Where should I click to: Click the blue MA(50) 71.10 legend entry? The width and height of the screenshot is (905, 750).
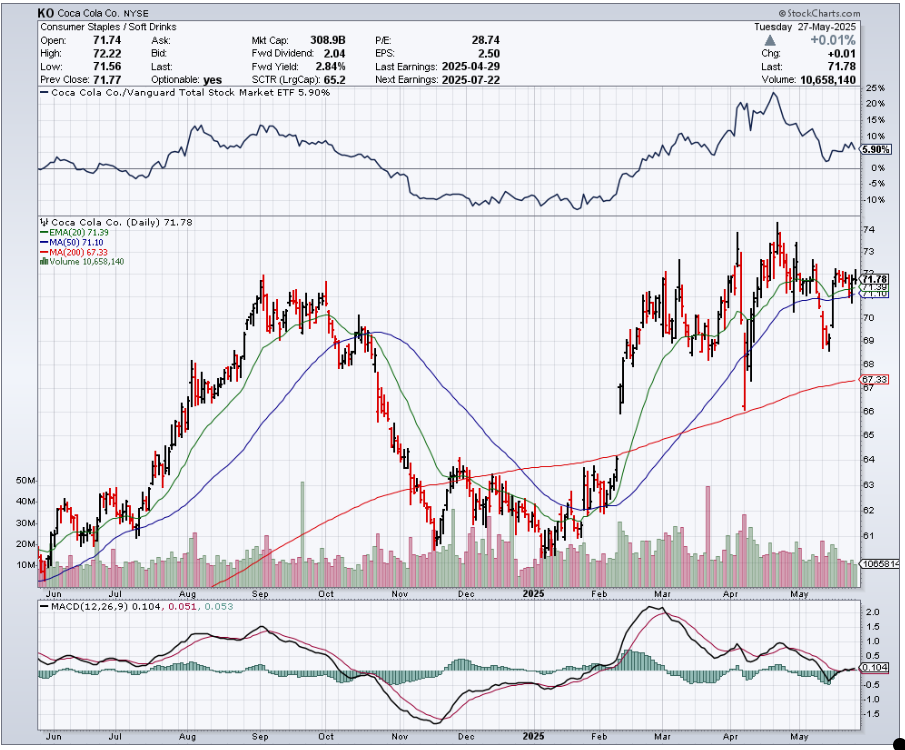(72, 242)
